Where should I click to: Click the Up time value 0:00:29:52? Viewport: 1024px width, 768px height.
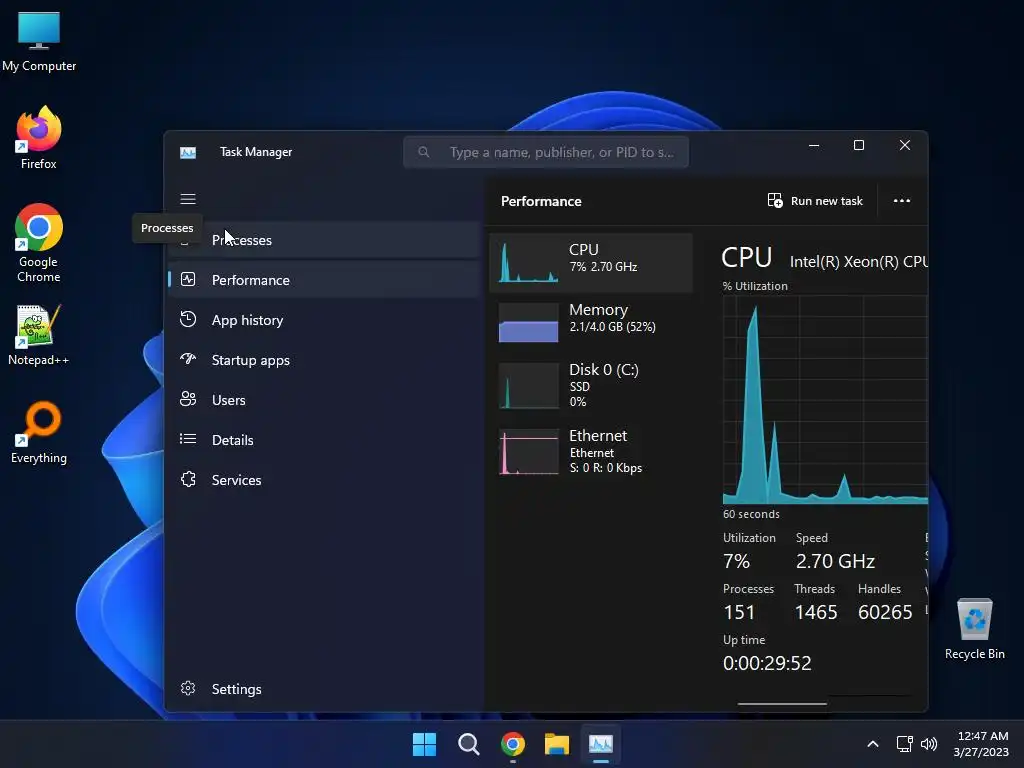[767, 663]
